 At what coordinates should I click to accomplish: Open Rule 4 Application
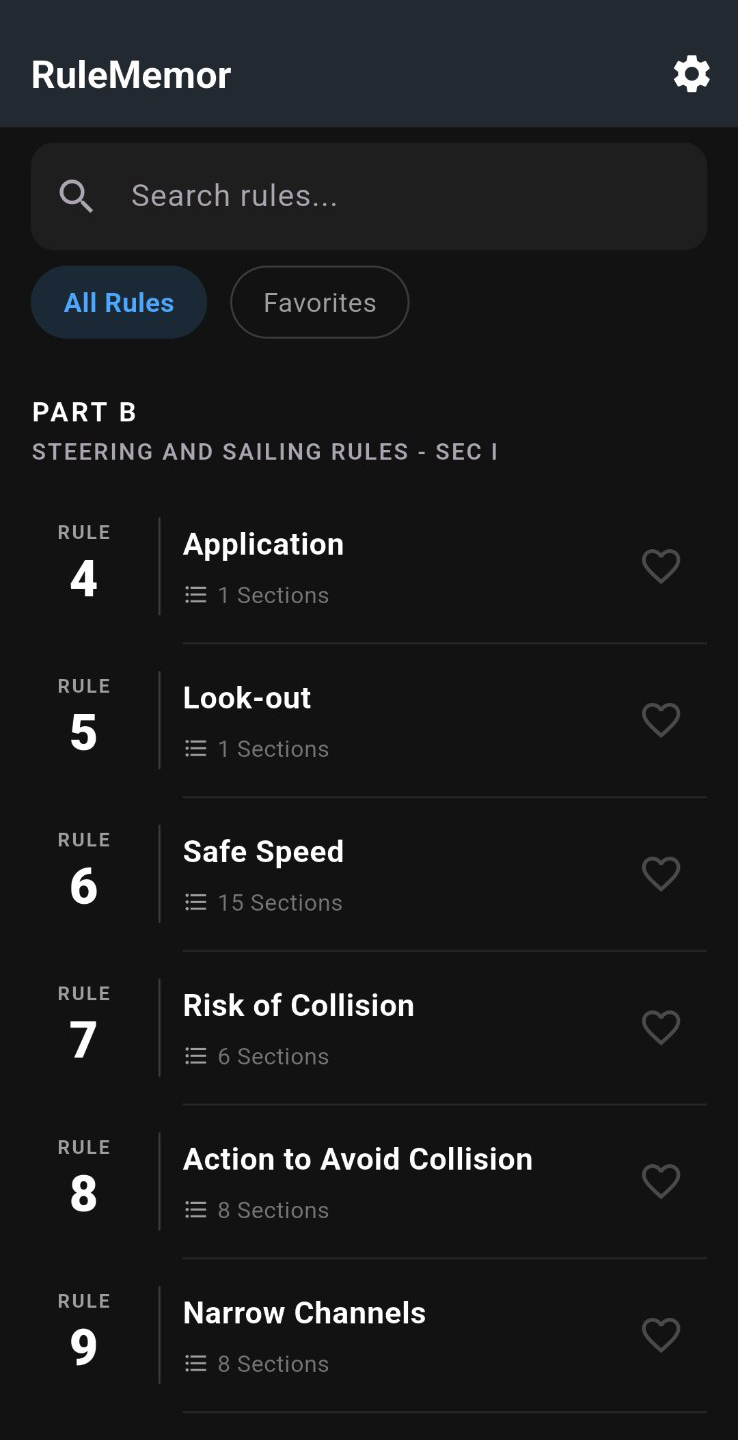point(369,567)
